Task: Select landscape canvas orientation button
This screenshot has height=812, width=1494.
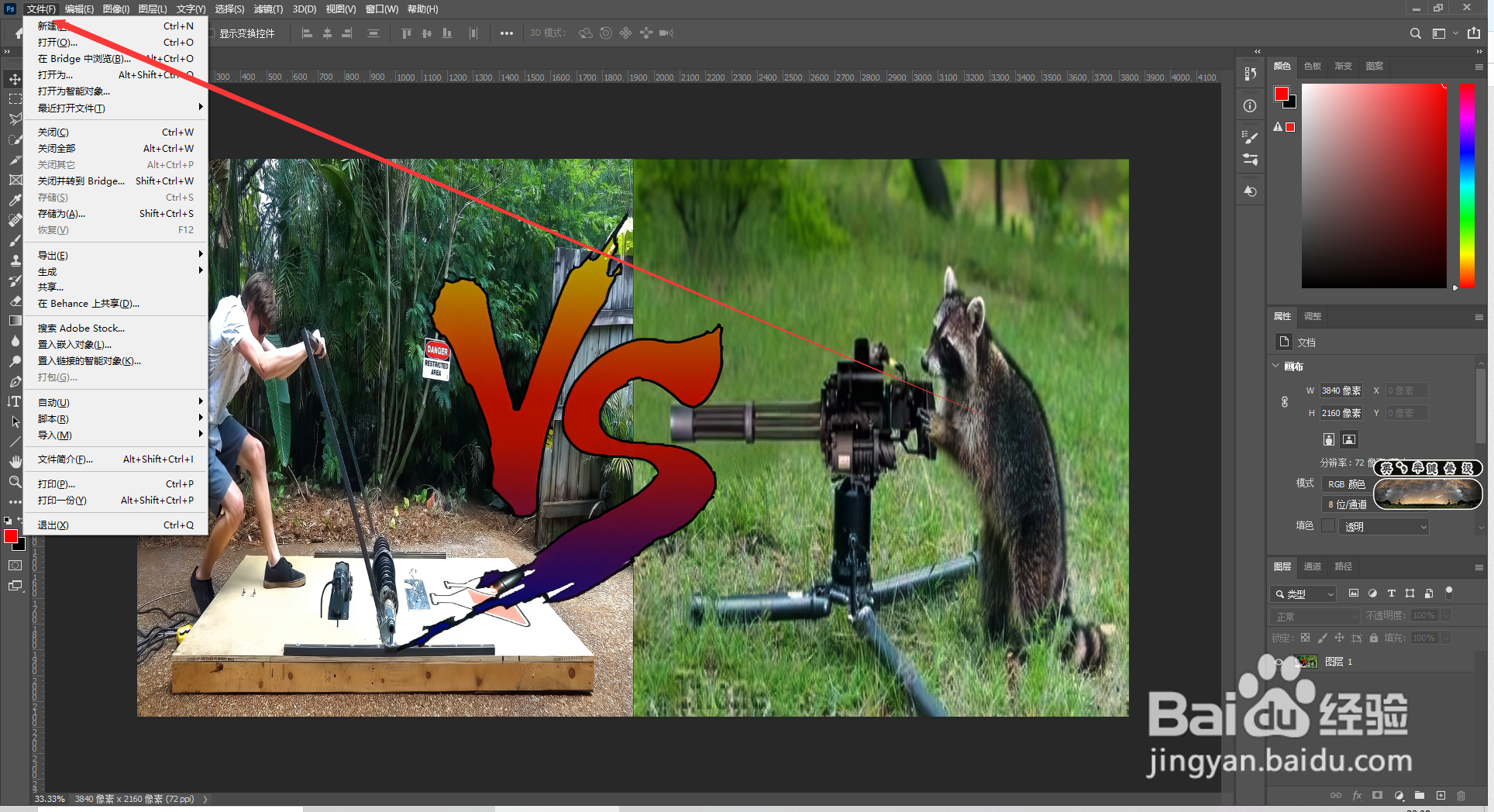Action: click(1349, 439)
